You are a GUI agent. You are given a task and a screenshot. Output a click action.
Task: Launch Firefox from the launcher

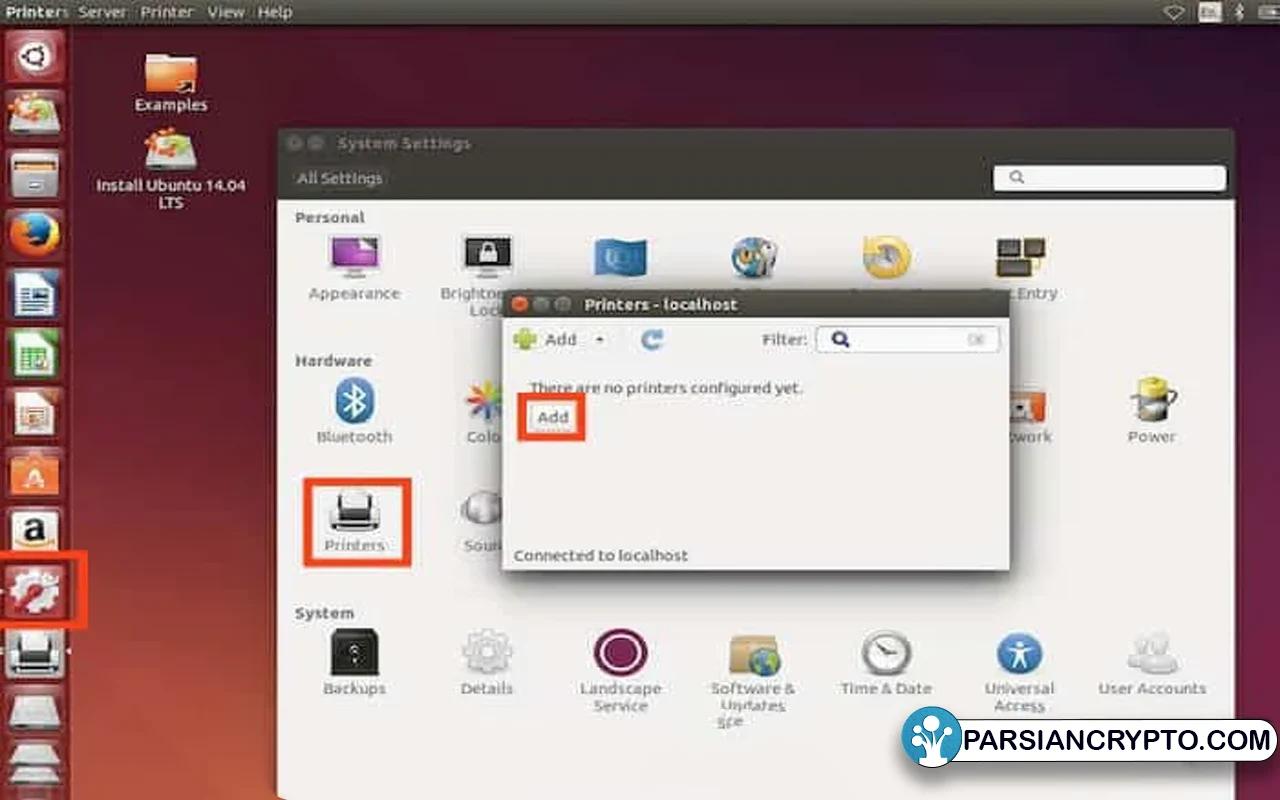[x=36, y=236]
